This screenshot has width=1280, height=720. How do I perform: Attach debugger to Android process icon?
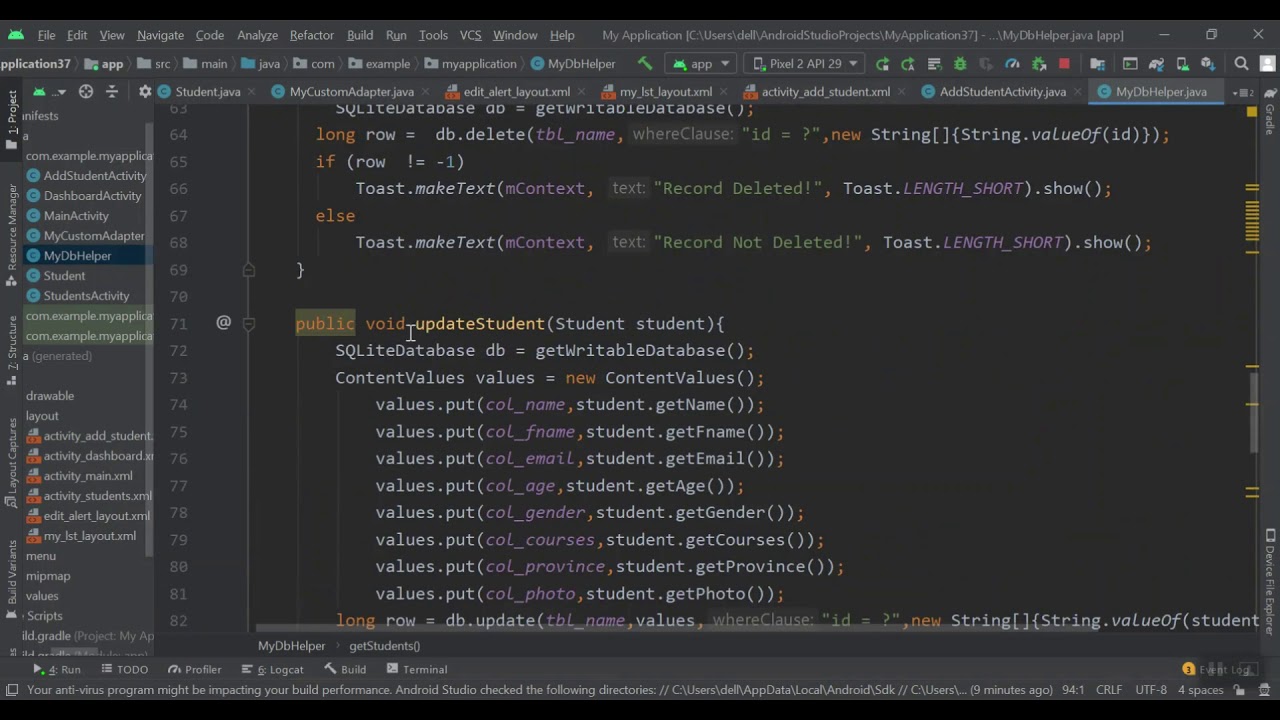[x=1039, y=63]
